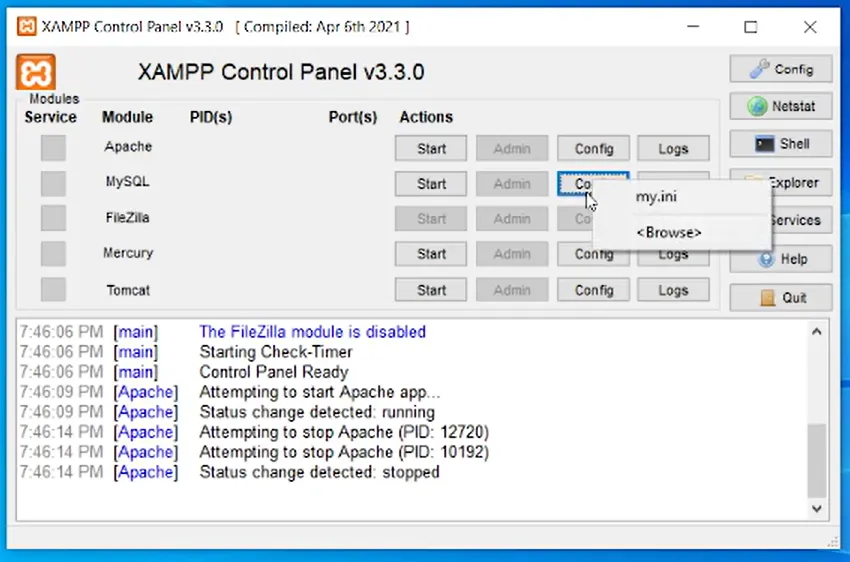Launch the Shell terminal
This screenshot has width=850, height=562.
pos(781,144)
